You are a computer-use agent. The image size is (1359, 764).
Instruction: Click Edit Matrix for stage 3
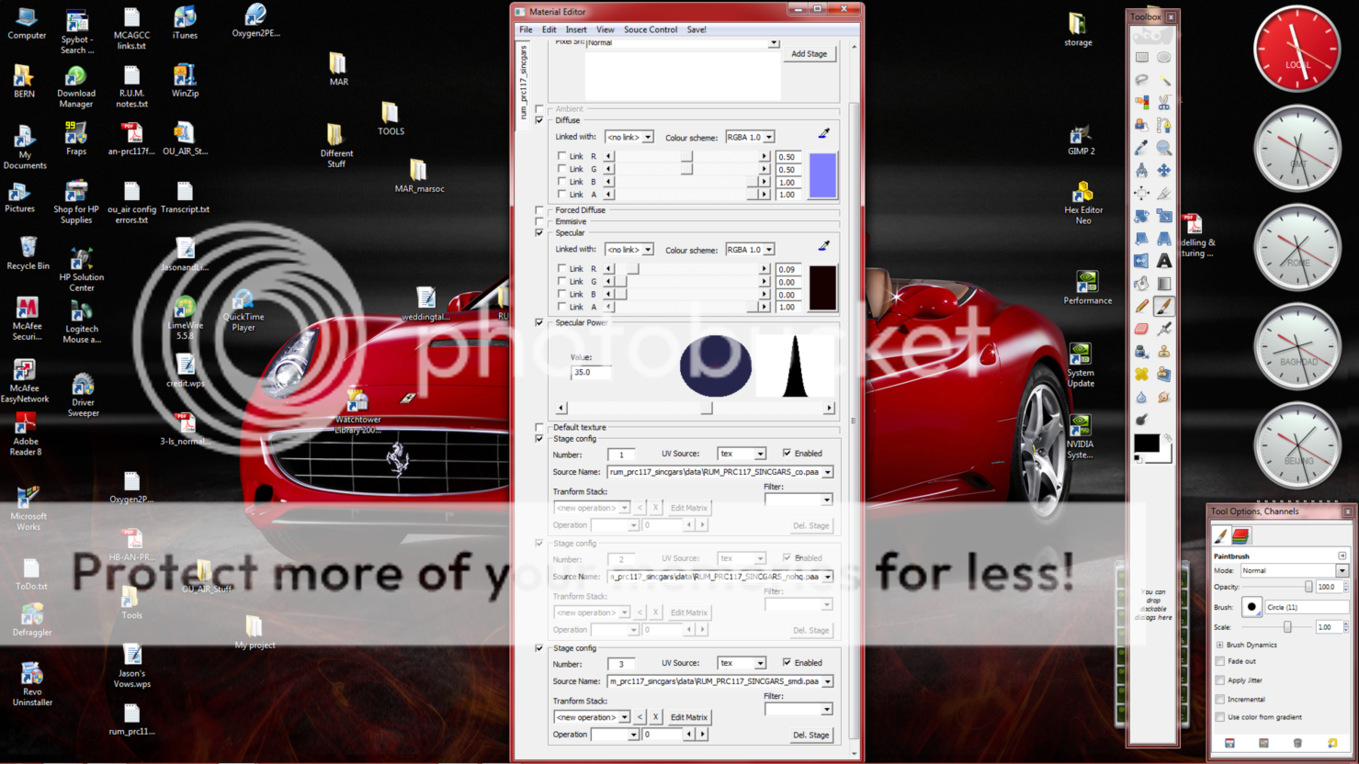[688, 717]
